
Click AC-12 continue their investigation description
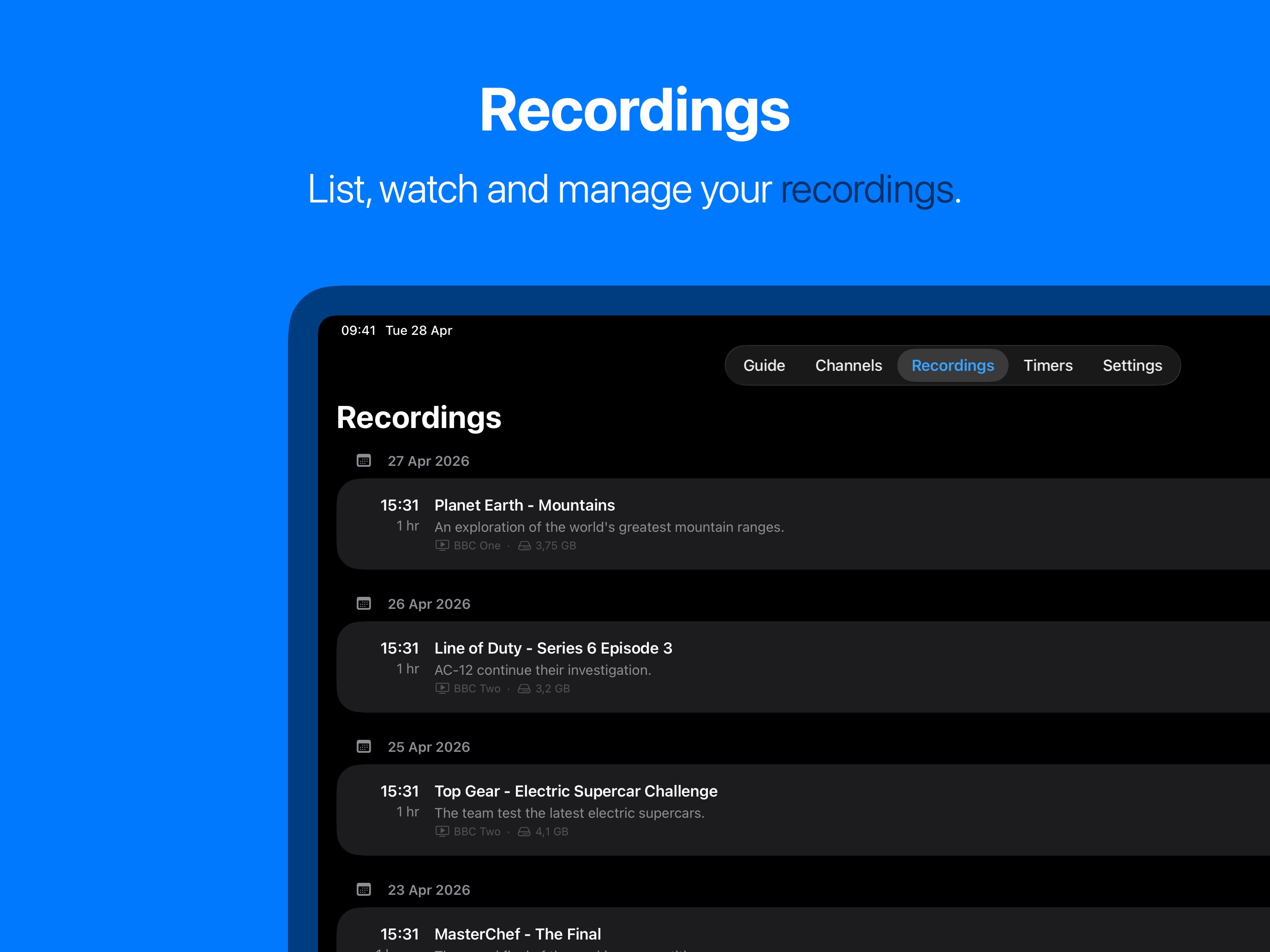tap(543, 670)
